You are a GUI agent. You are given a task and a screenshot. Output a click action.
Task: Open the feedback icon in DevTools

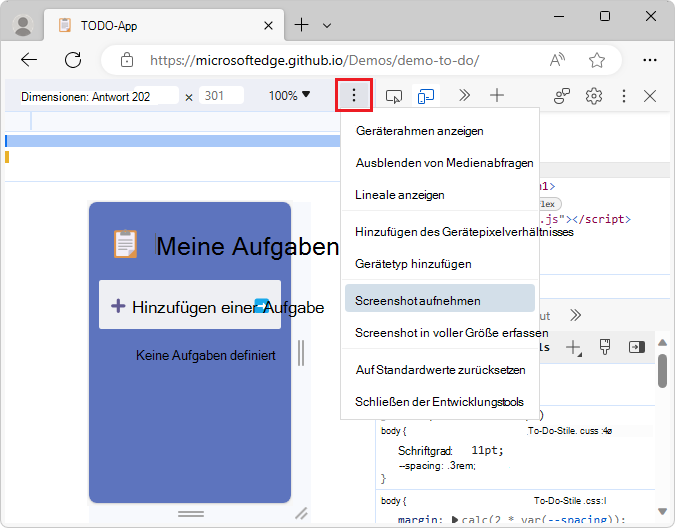562,96
